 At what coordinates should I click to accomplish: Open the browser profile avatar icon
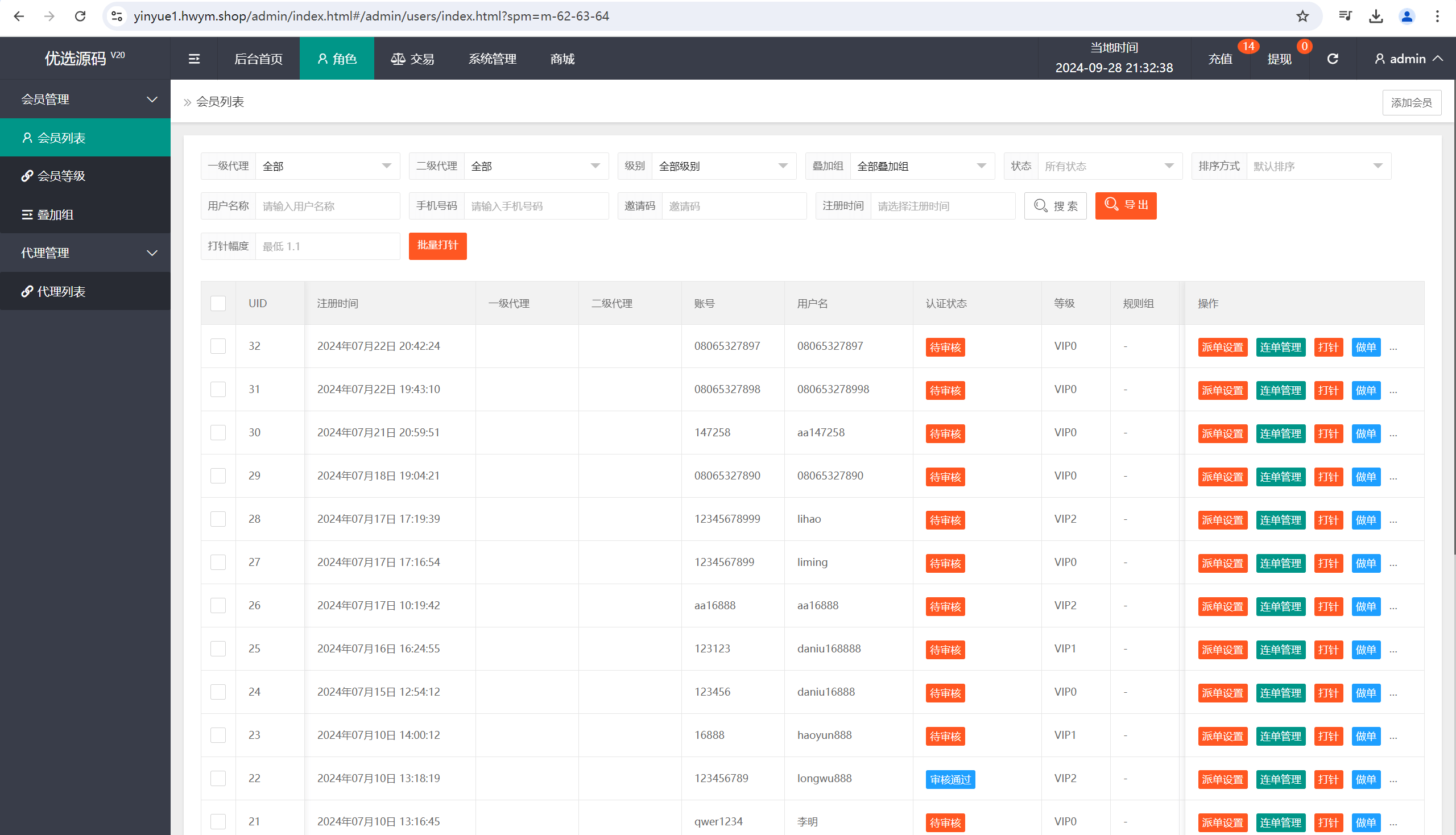pos(1406,16)
